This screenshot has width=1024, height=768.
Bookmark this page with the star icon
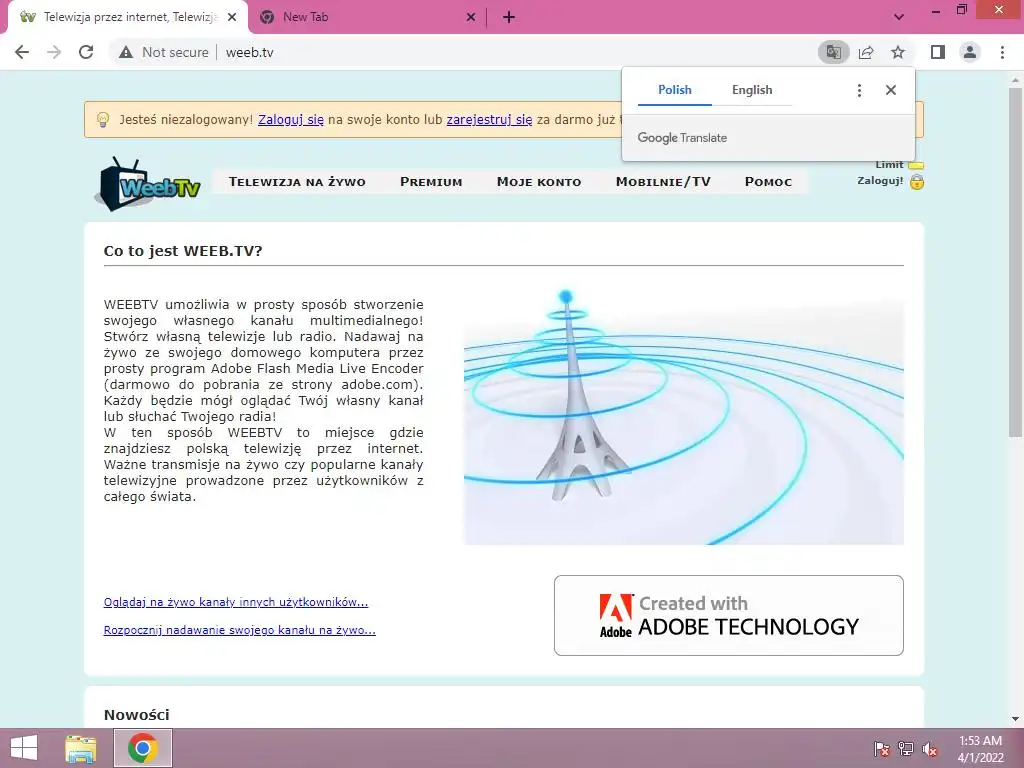898,52
